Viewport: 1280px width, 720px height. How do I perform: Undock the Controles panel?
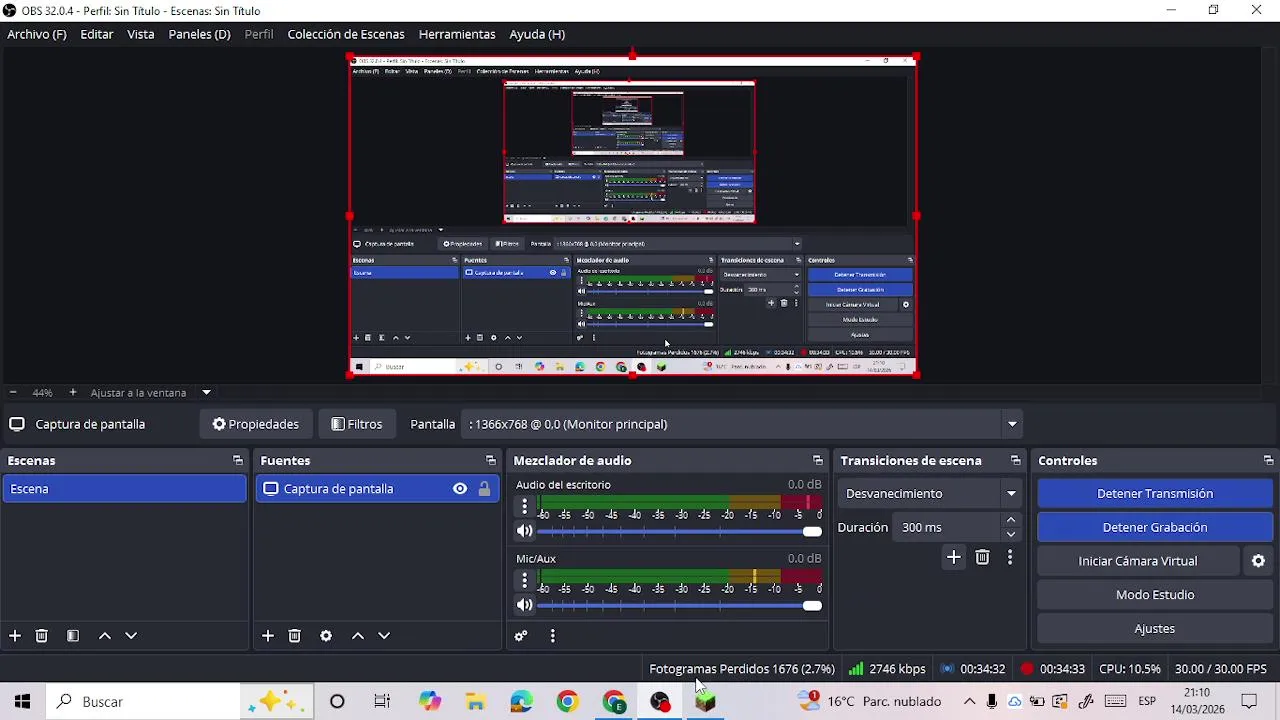pos(1269,461)
